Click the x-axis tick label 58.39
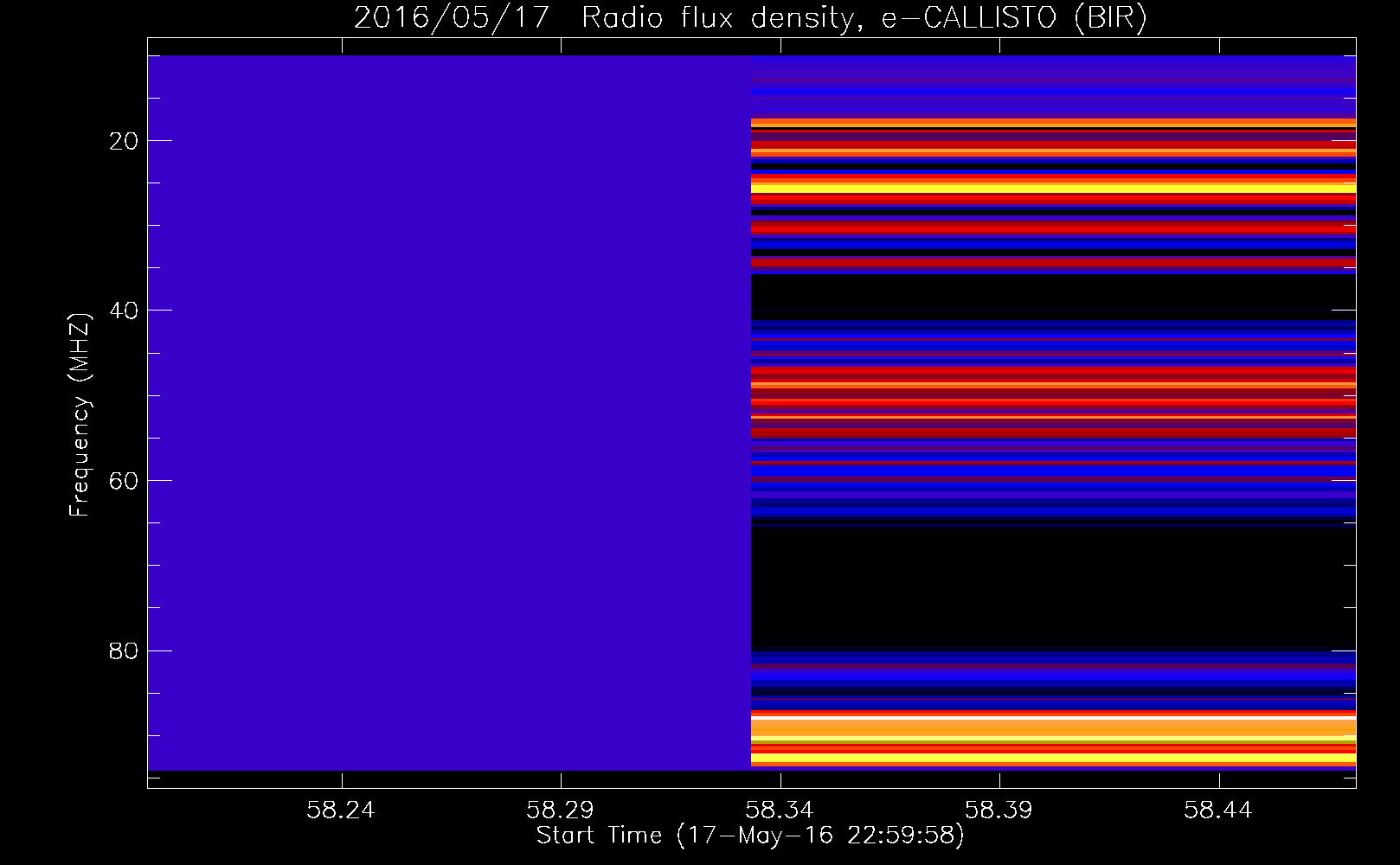Image resolution: width=1400 pixels, height=865 pixels. pos(999,811)
